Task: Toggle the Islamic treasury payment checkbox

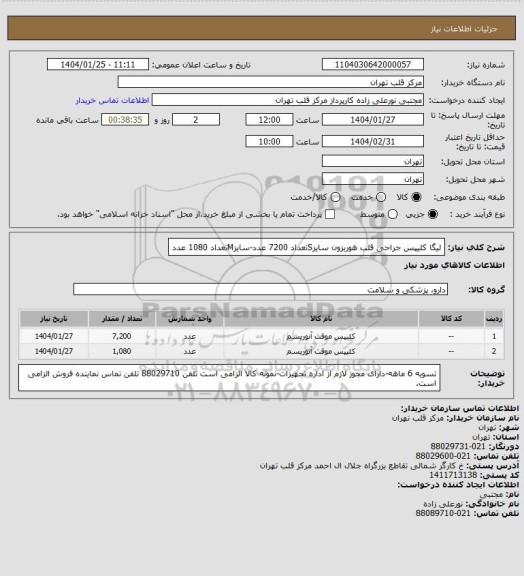Action: [x=330, y=215]
